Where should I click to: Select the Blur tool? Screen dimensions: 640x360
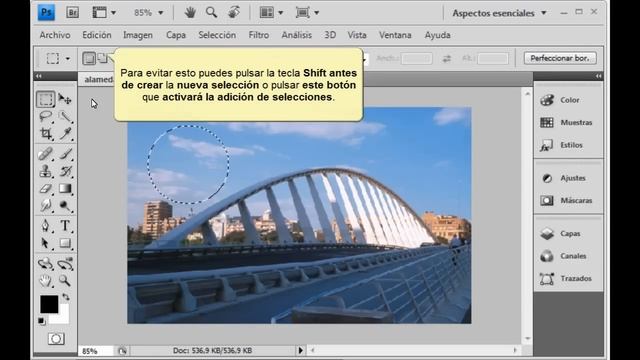pos(45,205)
